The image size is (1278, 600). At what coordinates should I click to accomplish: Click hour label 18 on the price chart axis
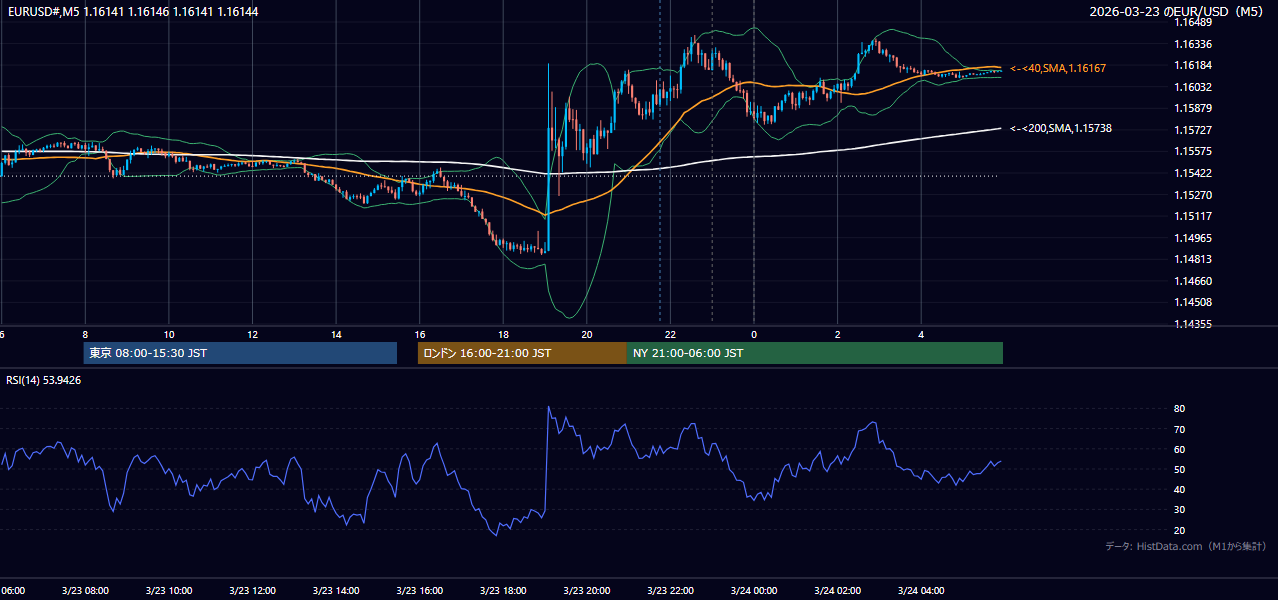coord(503,334)
